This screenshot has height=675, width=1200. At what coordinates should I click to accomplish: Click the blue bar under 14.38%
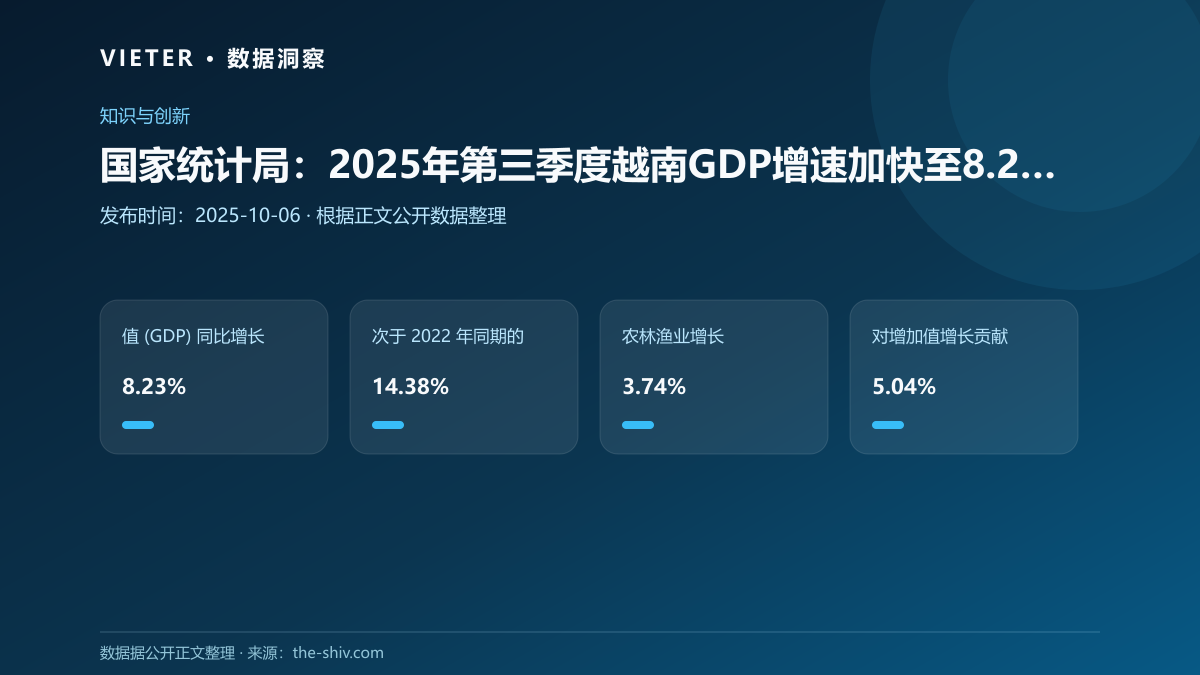tap(388, 425)
